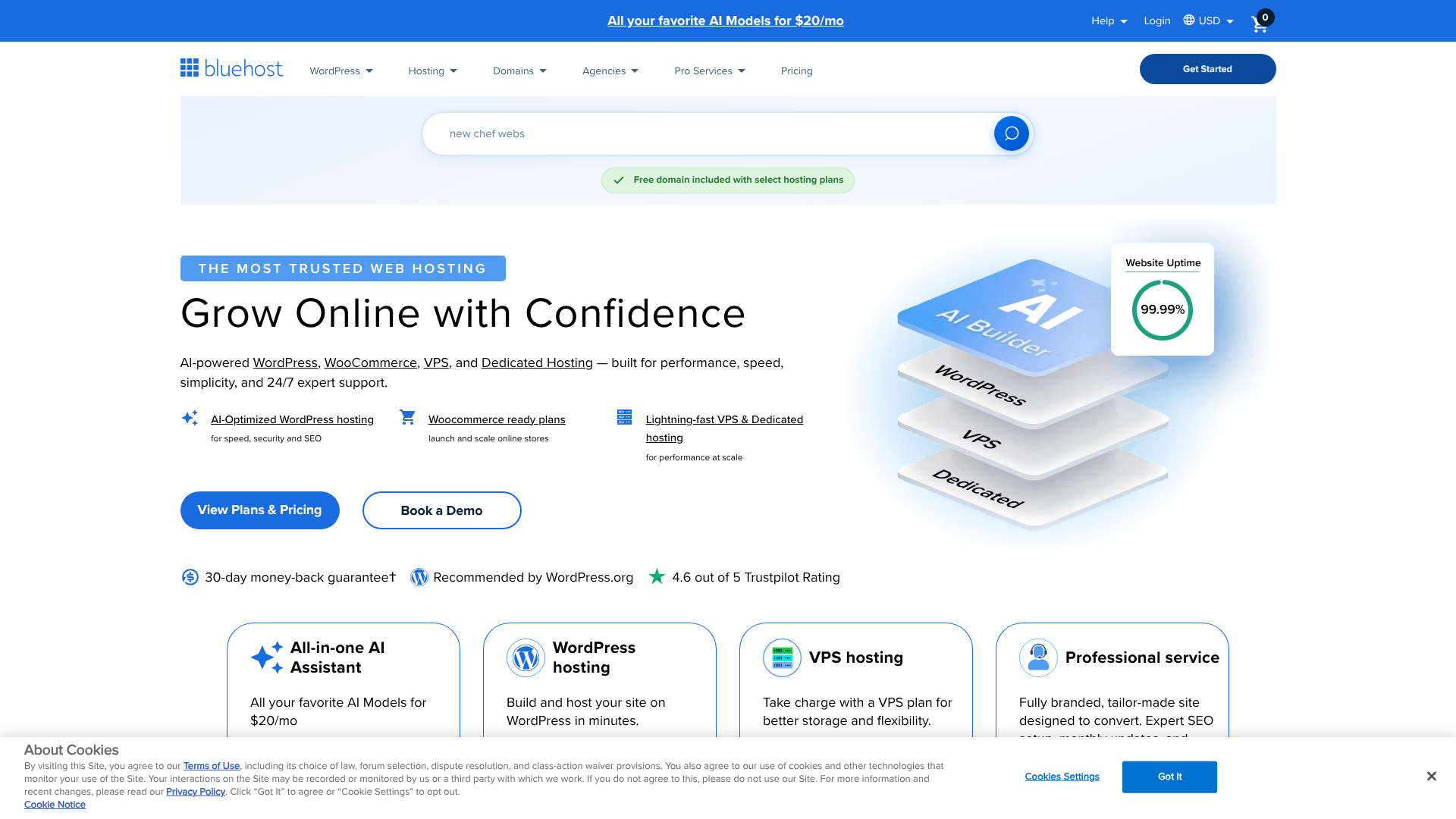The image size is (1456, 819).
Task: Click the green checkmark on free domain banner
Action: (620, 180)
